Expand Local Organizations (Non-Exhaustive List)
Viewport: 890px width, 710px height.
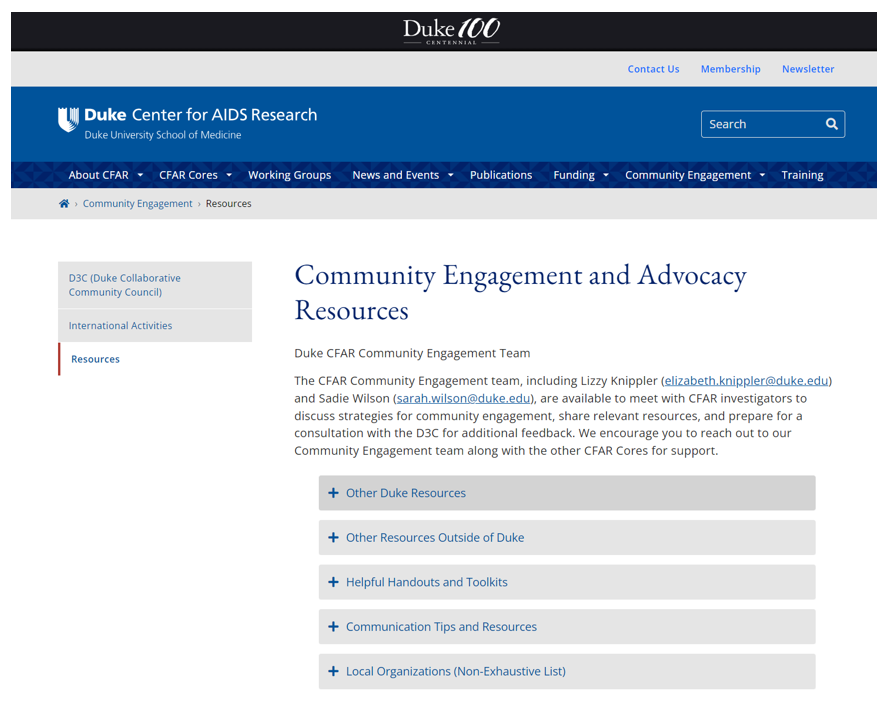pyautogui.click(x=567, y=671)
